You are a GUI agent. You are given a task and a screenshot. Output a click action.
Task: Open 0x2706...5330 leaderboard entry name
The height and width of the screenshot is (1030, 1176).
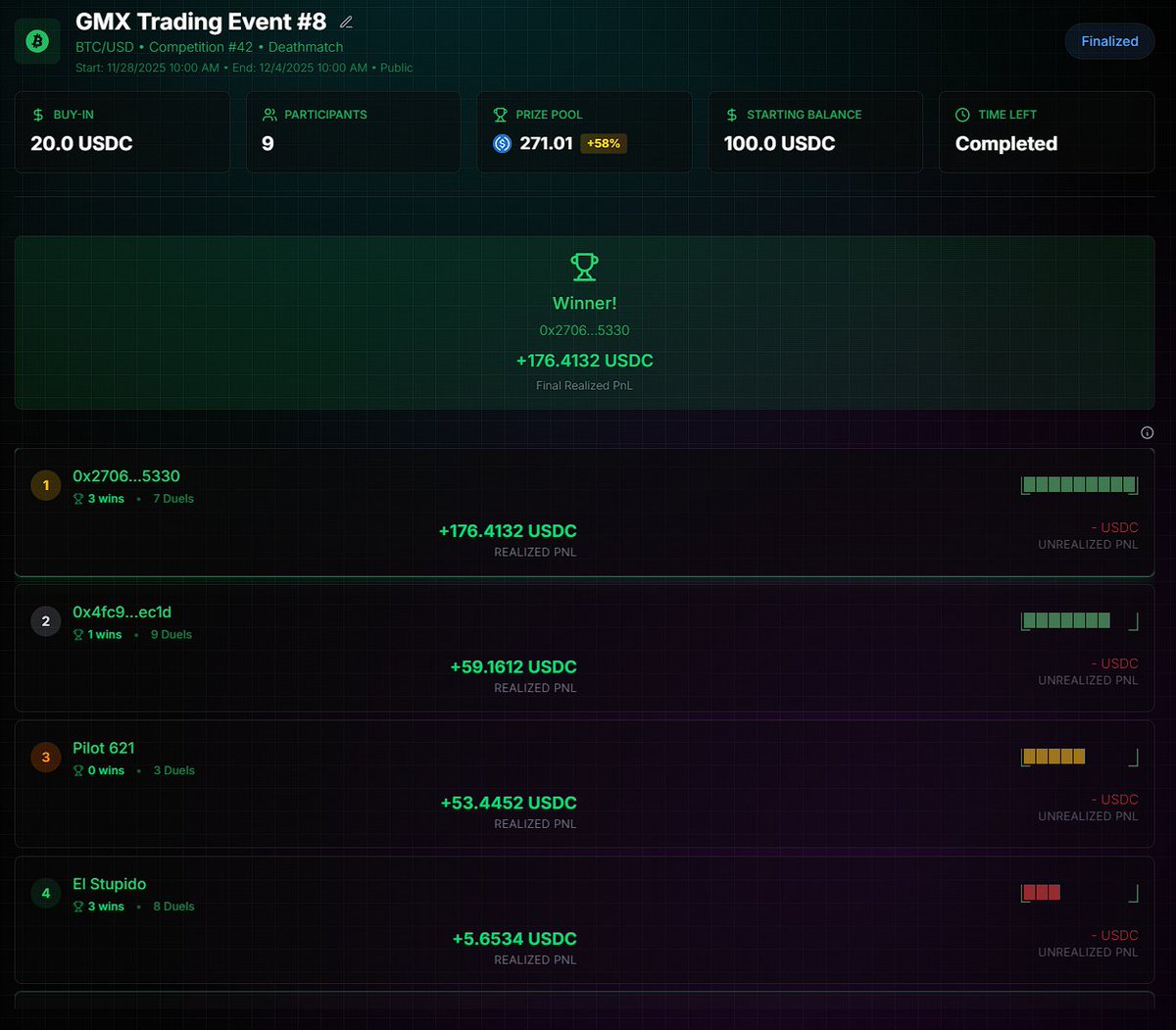(126, 476)
